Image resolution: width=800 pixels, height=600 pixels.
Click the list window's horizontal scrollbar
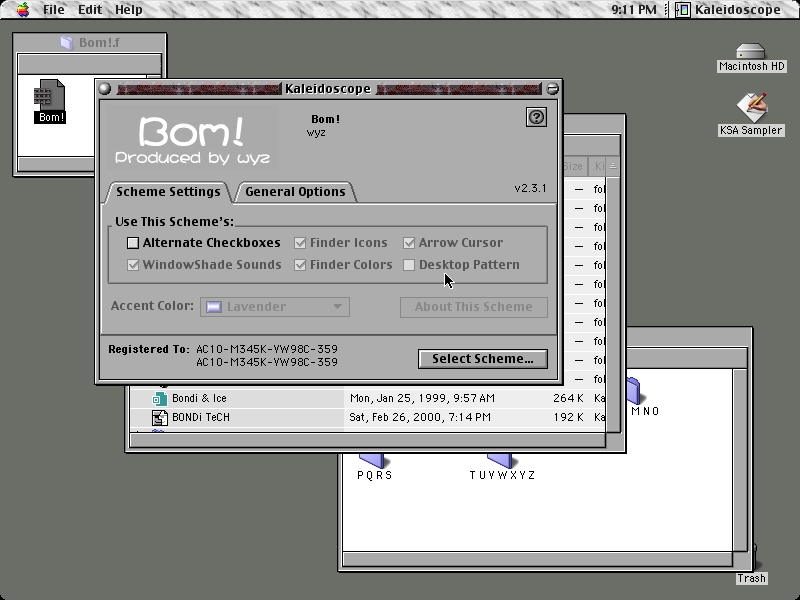[x=367, y=440]
